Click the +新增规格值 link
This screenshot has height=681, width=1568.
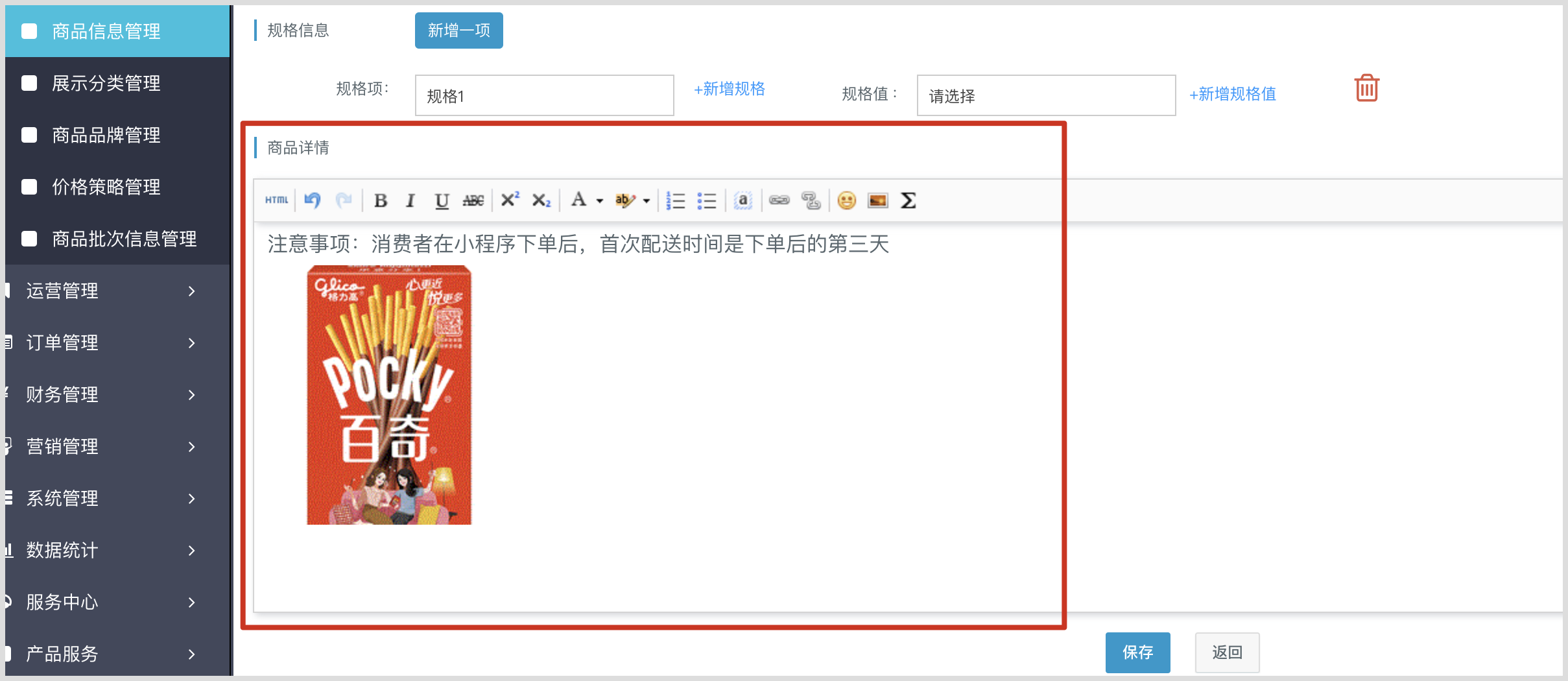1233,94
